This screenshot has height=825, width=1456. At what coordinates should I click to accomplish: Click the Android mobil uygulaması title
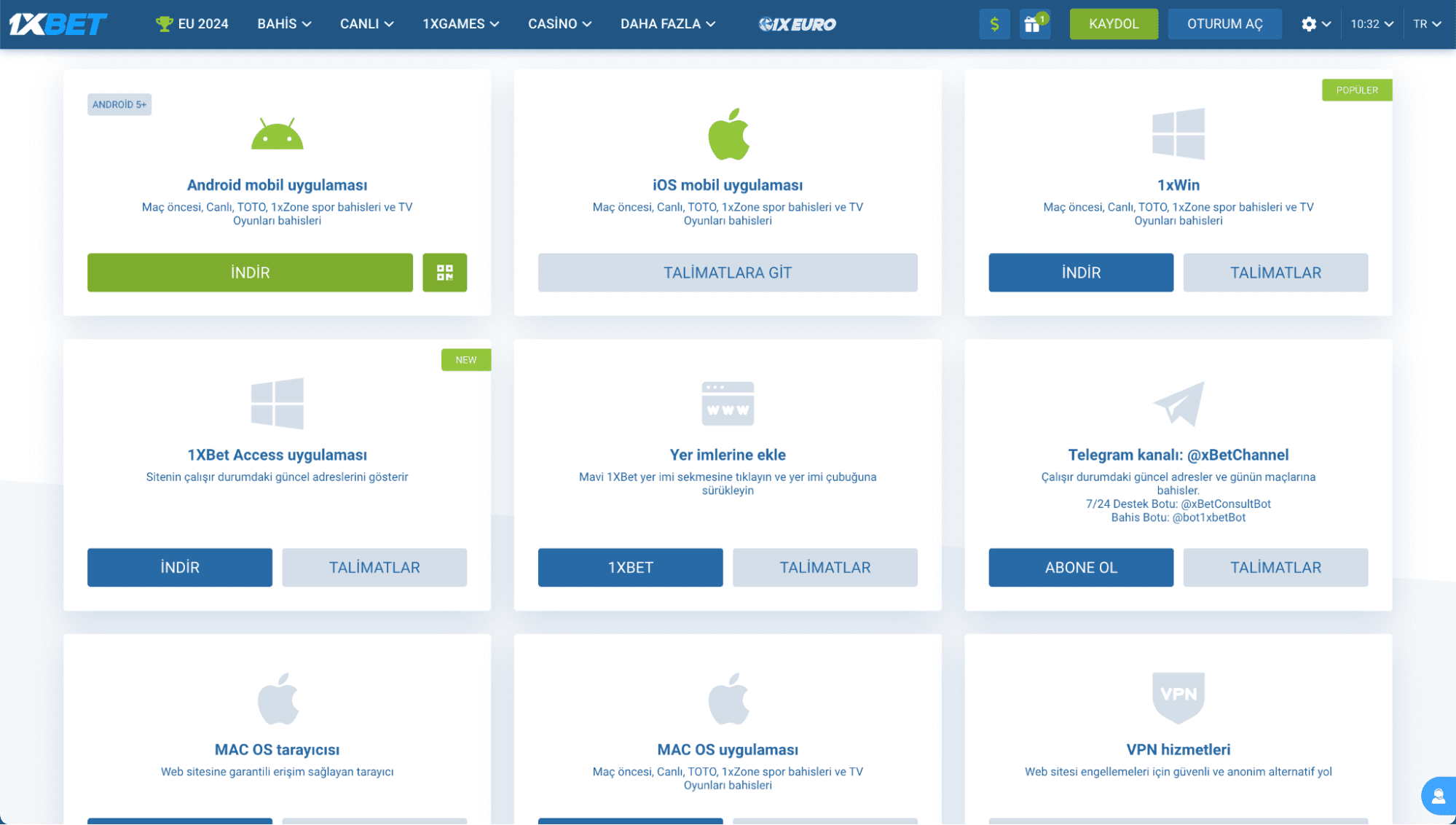(x=277, y=185)
